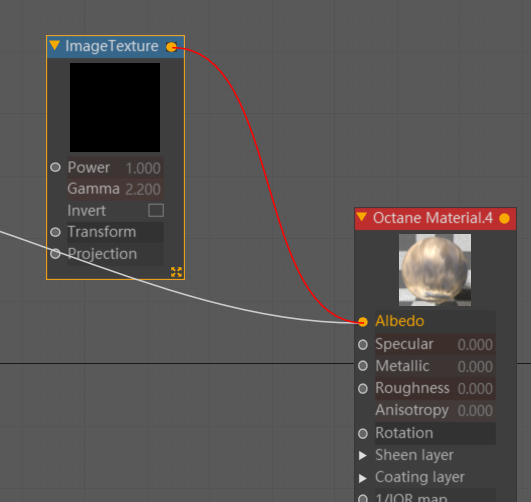Click the 1/IOR map input pin

point(363,498)
